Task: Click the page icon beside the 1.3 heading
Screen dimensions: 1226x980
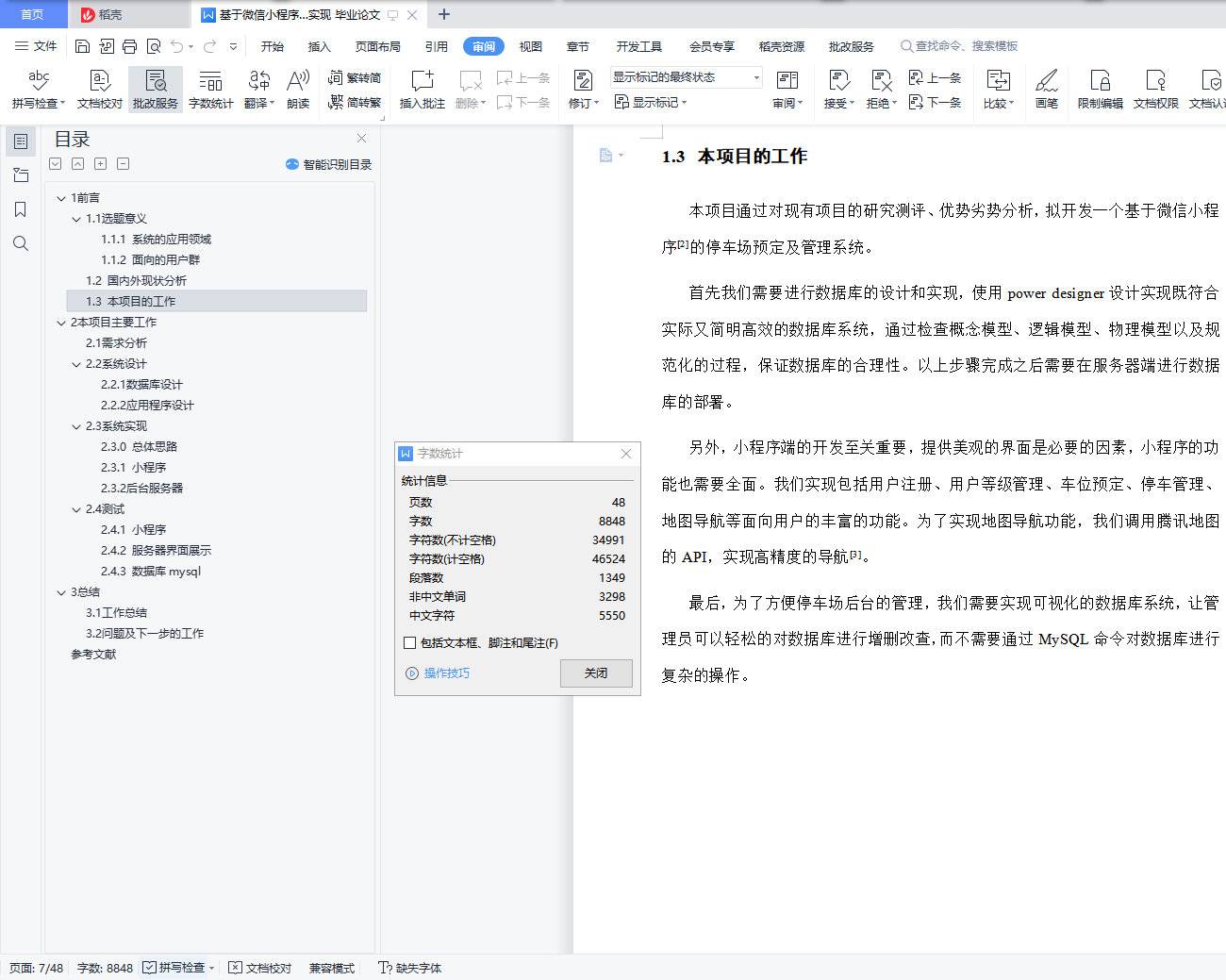Action: [x=605, y=155]
